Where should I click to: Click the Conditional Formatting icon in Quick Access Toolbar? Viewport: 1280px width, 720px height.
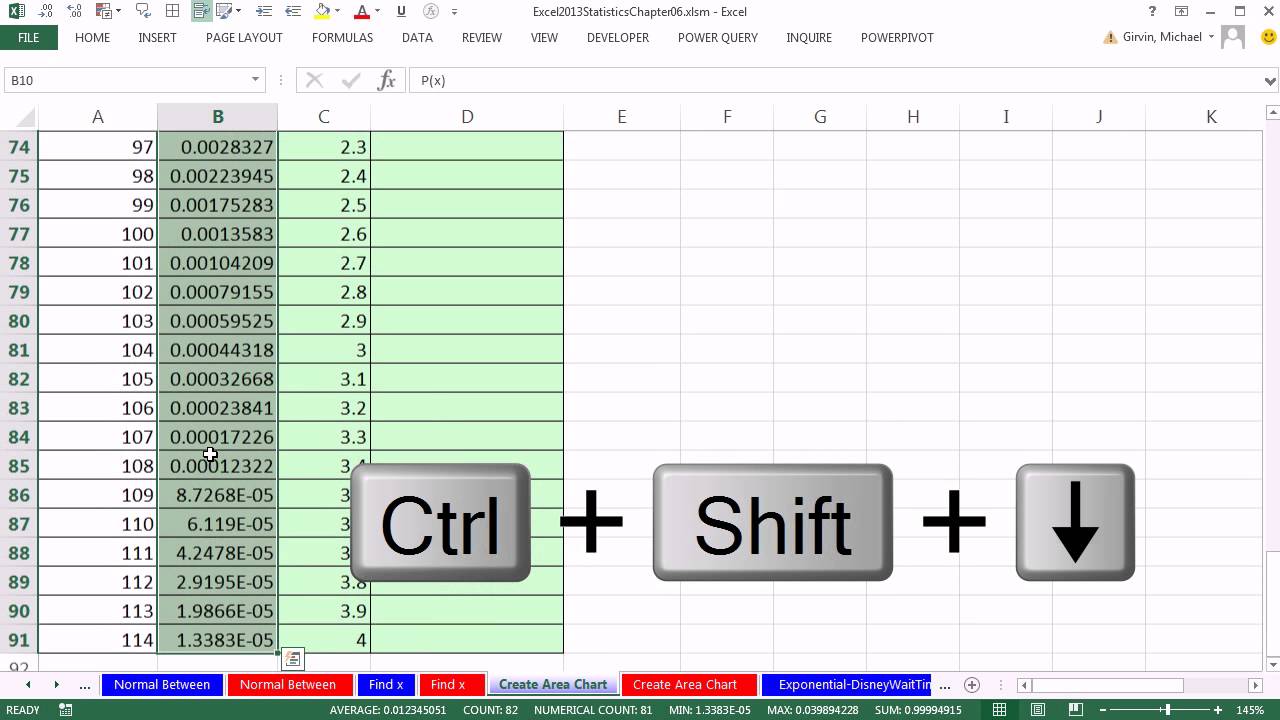click(x=103, y=11)
